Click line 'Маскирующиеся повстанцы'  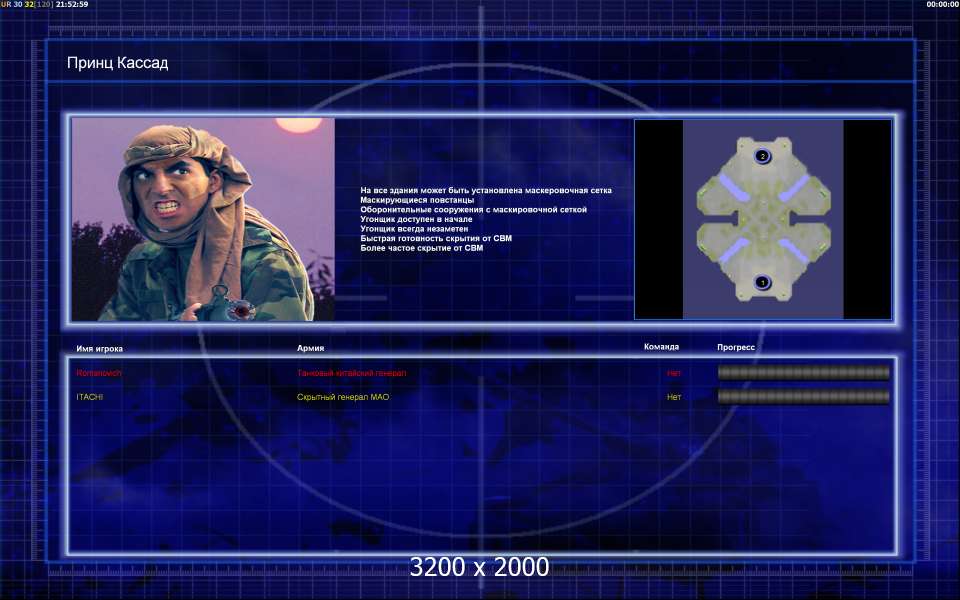(x=417, y=200)
